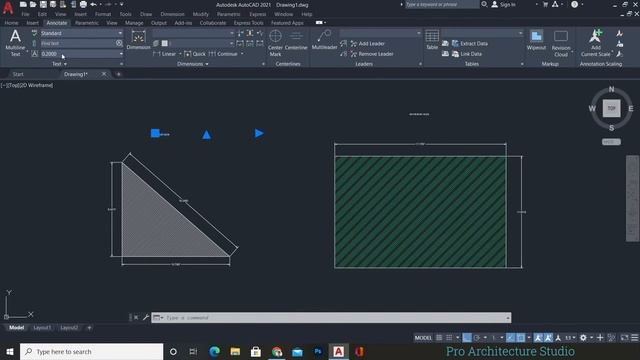Toggle Ortho mode in status bar
This screenshot has width=640, height=360.
[x=467, y=338]
